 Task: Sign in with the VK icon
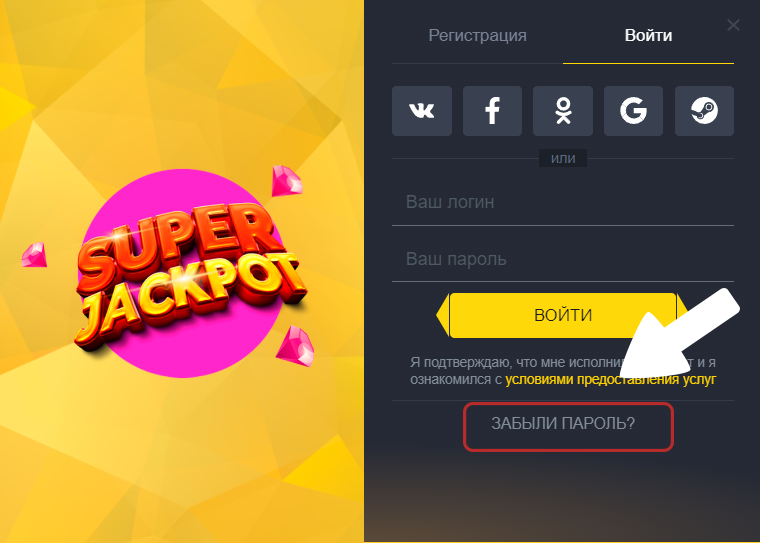422,111
